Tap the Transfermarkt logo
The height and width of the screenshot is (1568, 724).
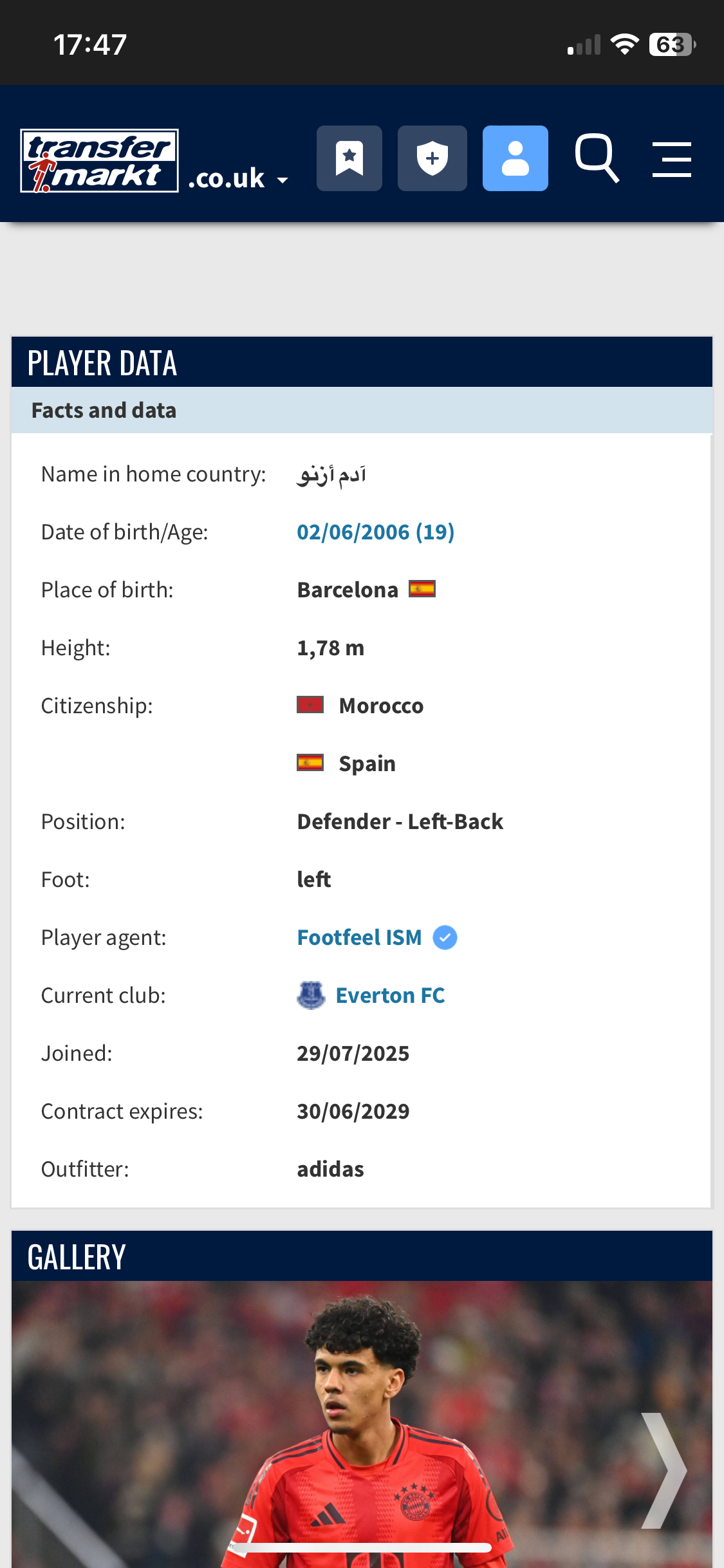click(100, 161)
